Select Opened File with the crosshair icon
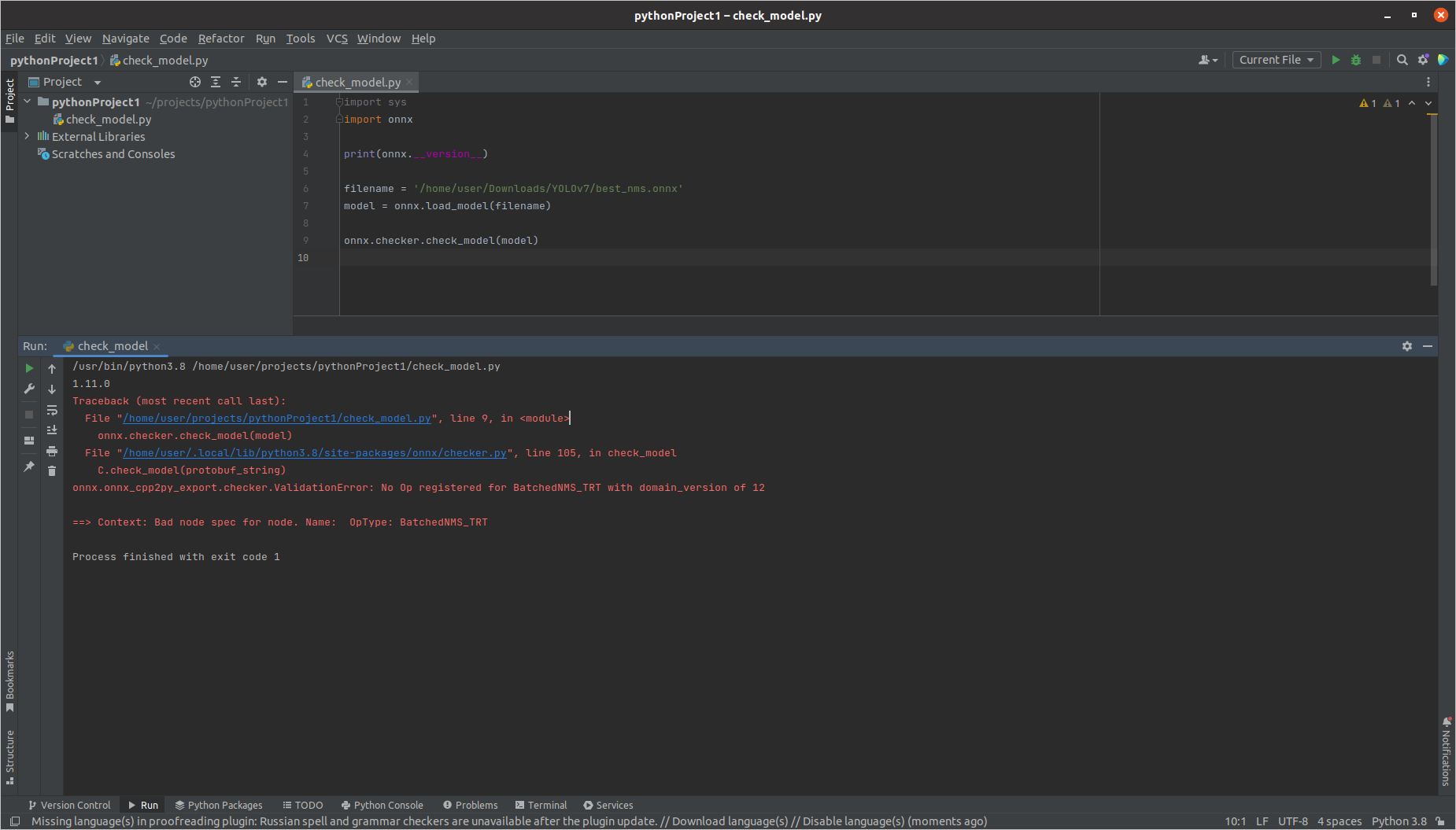This screenshot has height=830, width=1456. pyautogui.click(x=195, y=82)
